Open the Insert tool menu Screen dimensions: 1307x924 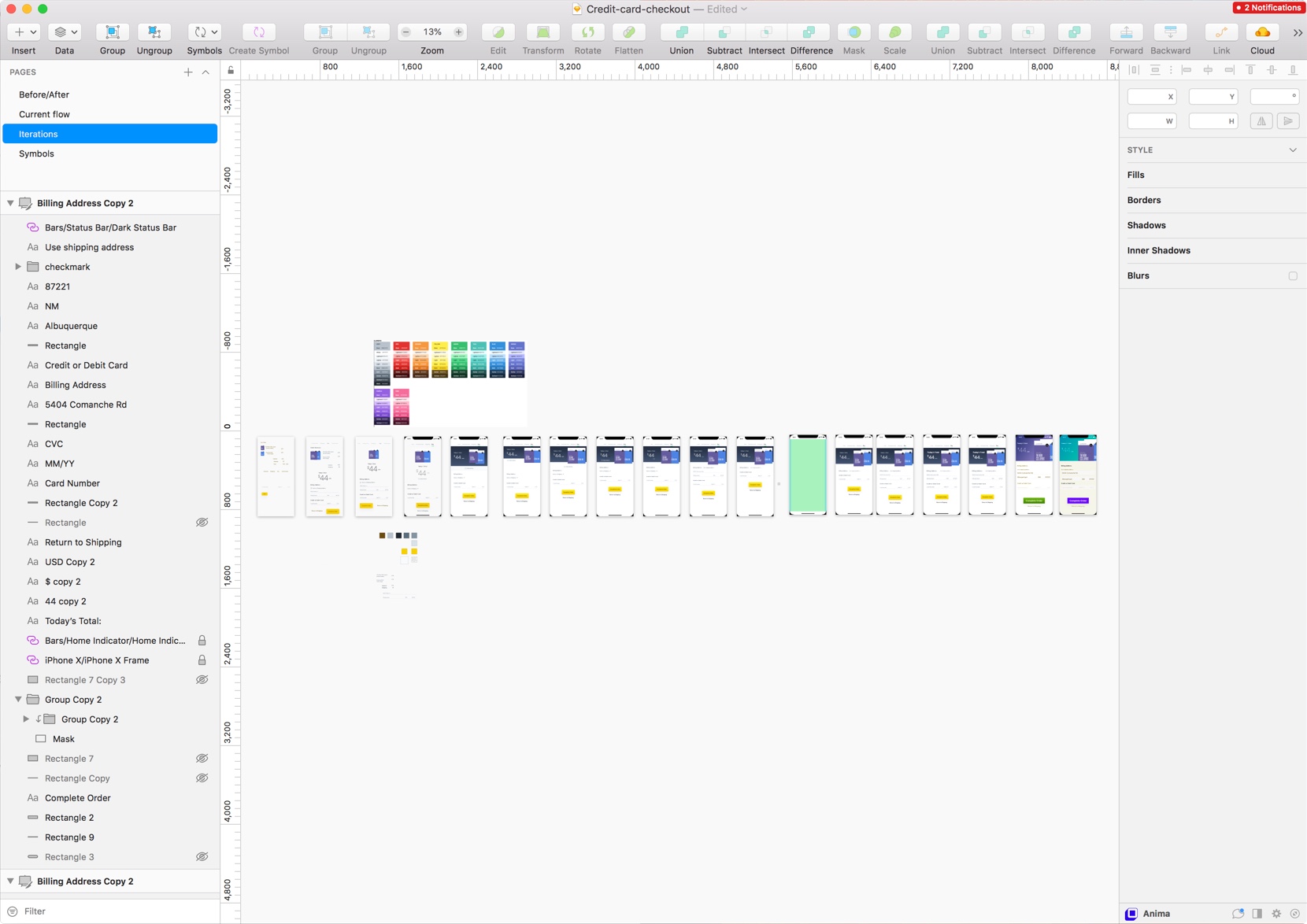point(24,32)
